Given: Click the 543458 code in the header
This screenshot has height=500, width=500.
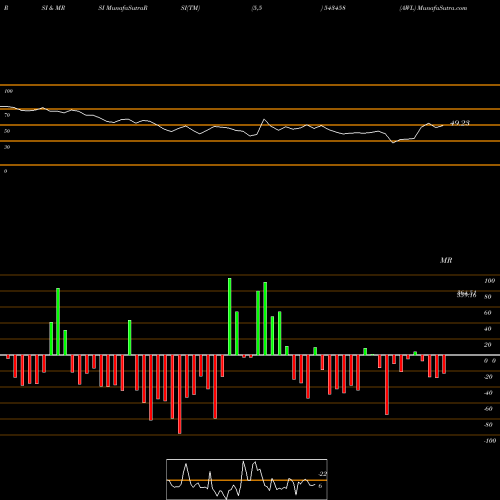Looking at the screenshot, I should click(334, 8).
